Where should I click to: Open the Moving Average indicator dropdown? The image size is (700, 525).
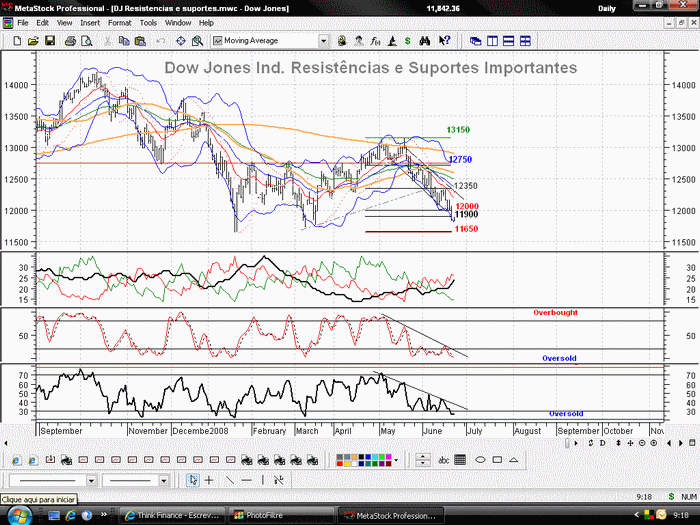[324, 41]
